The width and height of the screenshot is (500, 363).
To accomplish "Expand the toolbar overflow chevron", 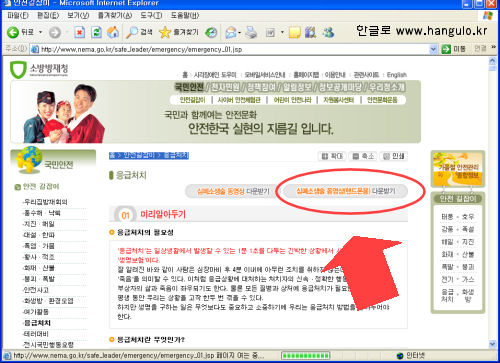I will pos(493,47).
